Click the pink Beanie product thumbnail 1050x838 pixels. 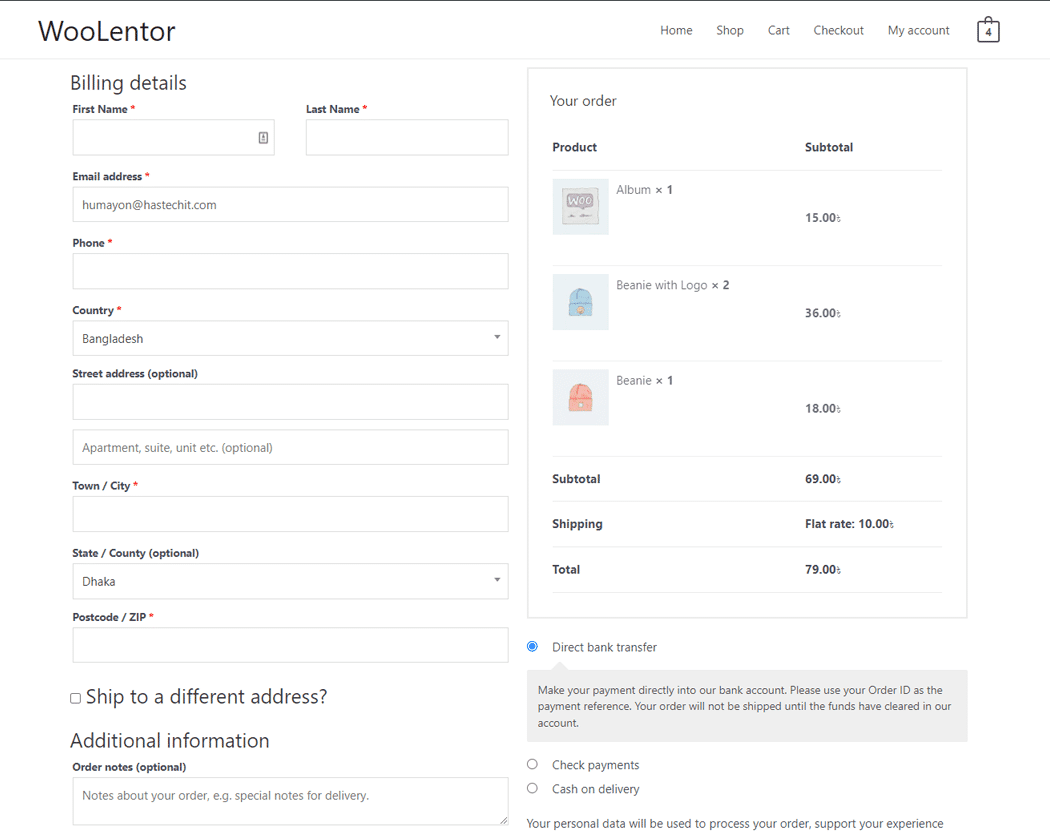coord(580,397)
